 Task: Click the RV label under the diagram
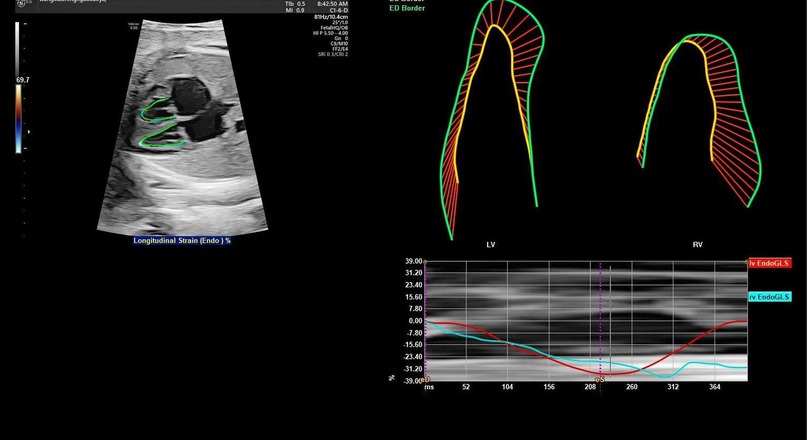pos(697,245)
